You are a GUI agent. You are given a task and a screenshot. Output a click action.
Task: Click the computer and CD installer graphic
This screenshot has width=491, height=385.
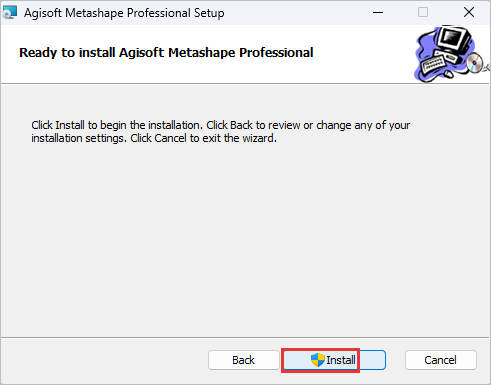click(x=451, y=54)
